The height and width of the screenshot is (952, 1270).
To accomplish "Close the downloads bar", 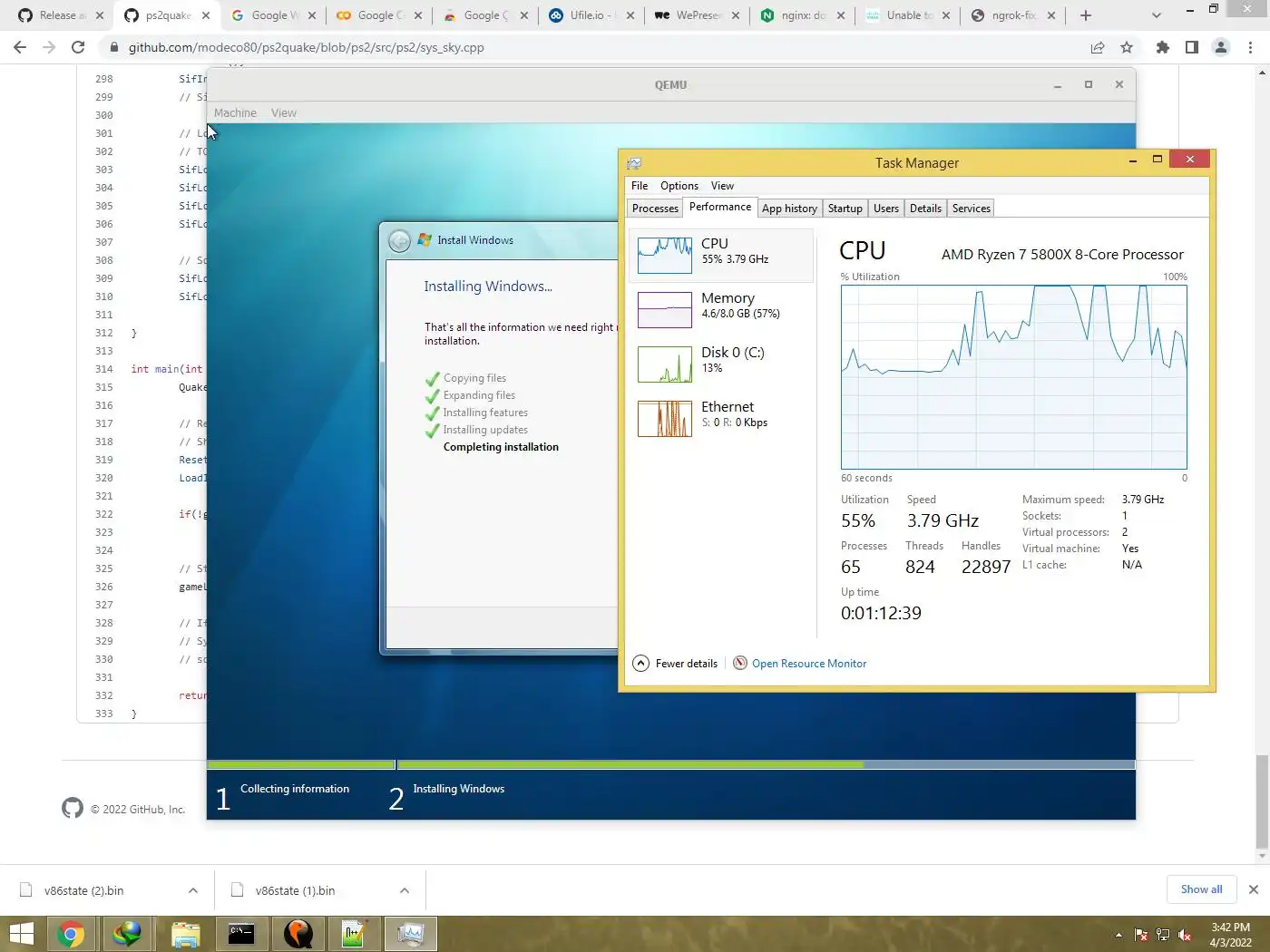I will [1254, 889].
